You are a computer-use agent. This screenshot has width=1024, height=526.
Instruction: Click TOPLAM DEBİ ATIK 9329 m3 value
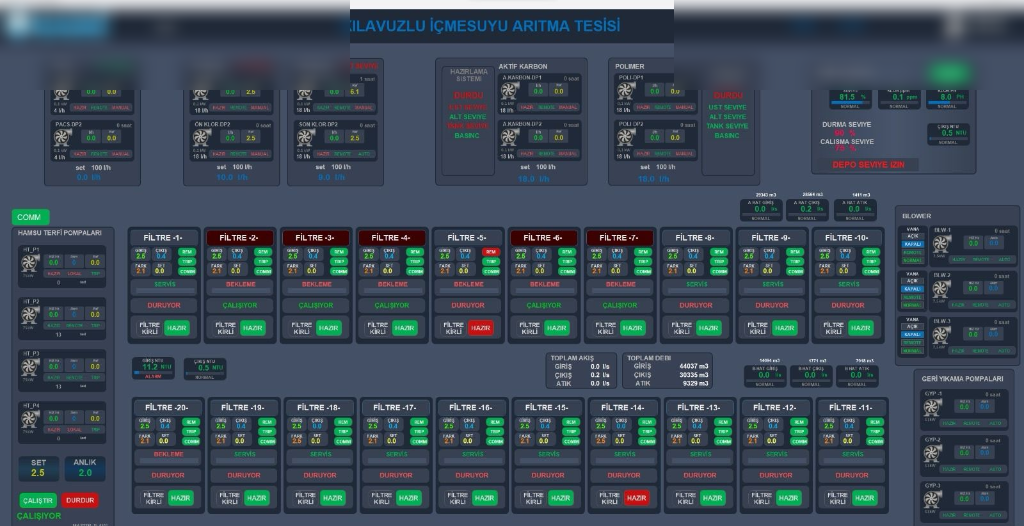695,384
